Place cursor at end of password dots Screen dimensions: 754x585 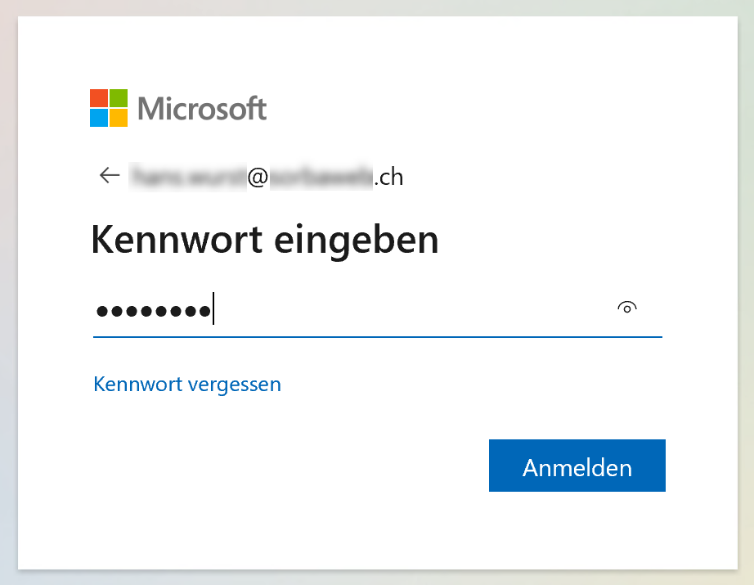[x=214, y=310]
